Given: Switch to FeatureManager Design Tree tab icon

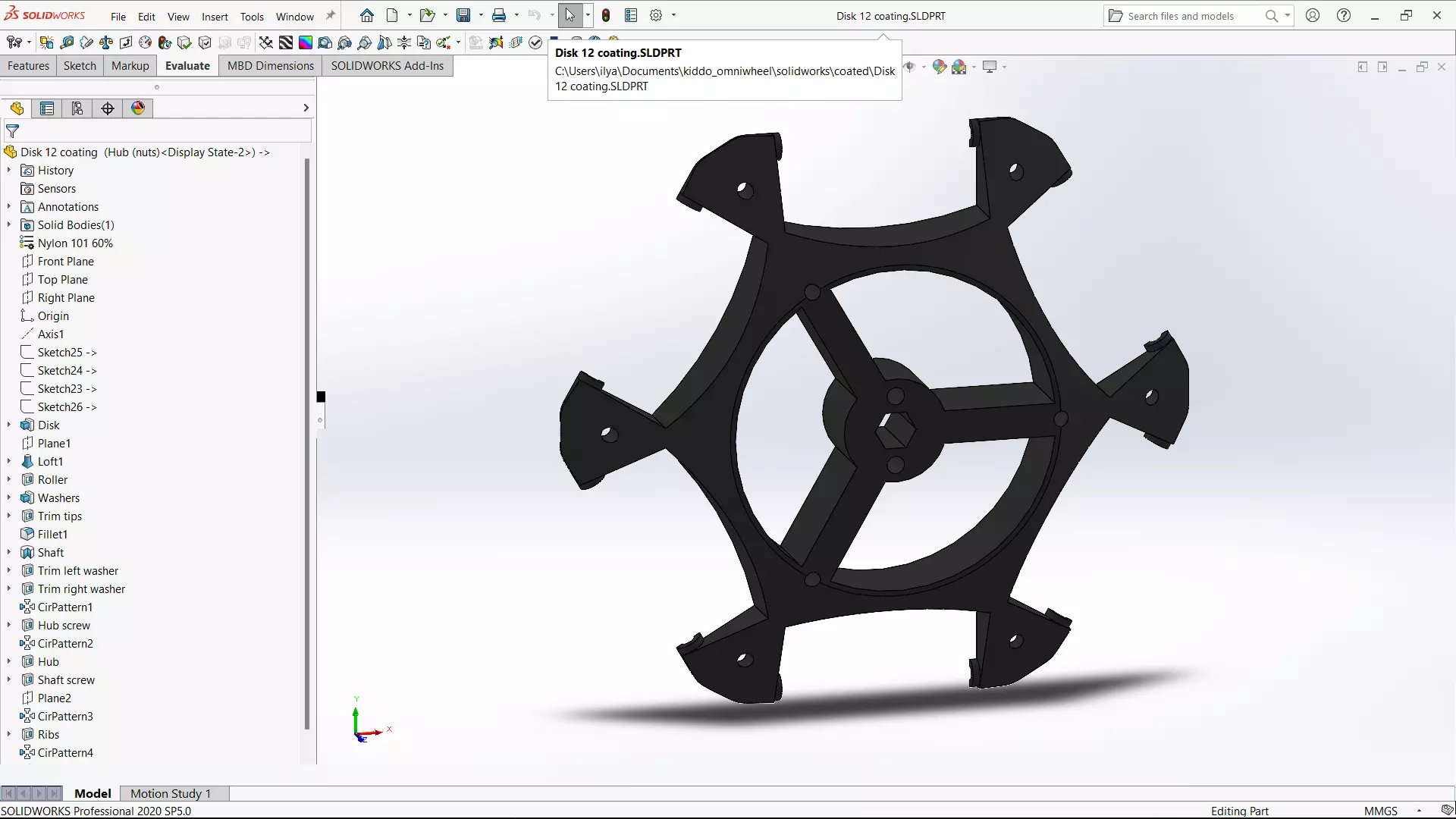Looking at the screenshot, I should [x=17, y=108].
